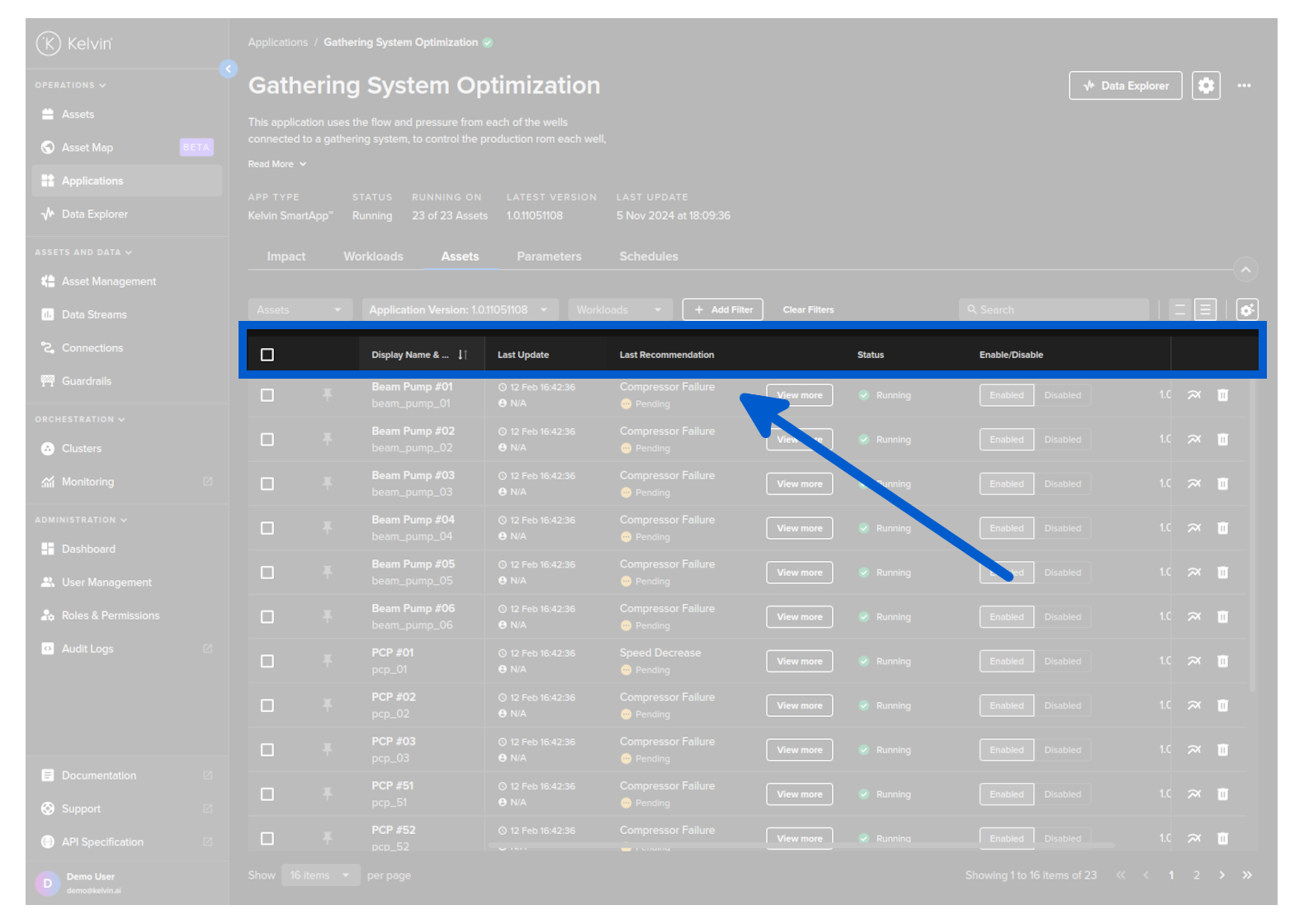This screenshot has width=1304, height=924.
Task: Click chart icon for PCP #01 row
Action: point(1193,661)
